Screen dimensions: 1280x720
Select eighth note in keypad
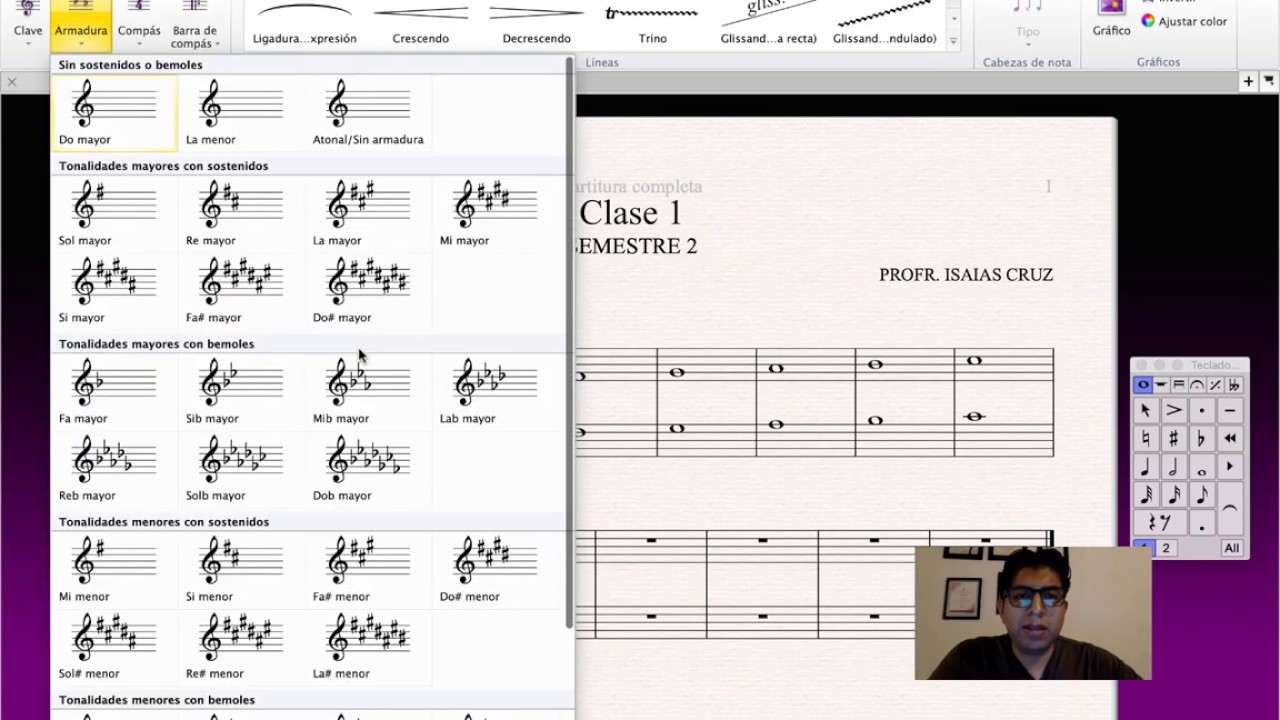pos(1202,494)
